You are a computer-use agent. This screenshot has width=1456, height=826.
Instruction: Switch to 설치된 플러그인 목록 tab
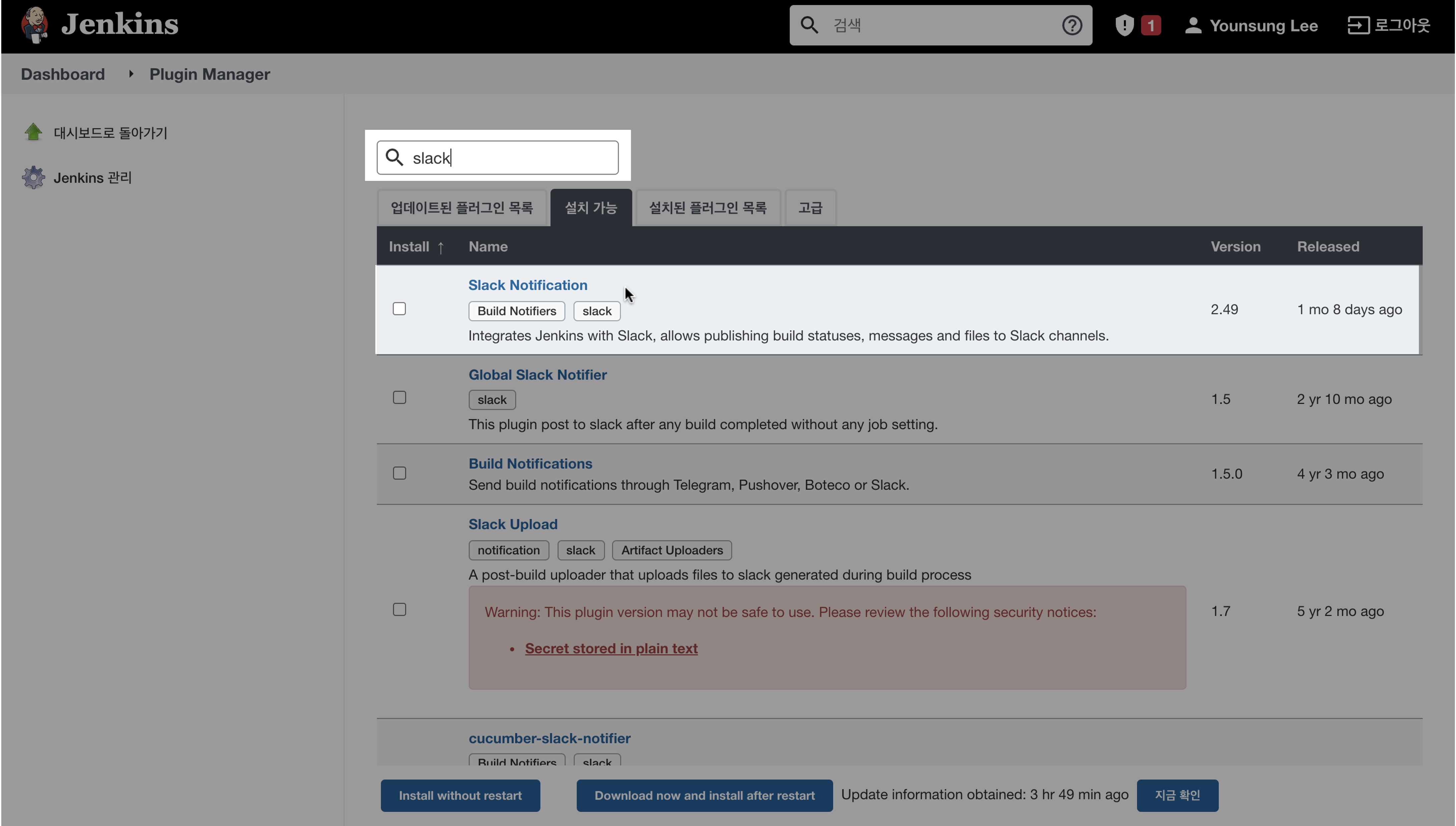click(708, 207)
